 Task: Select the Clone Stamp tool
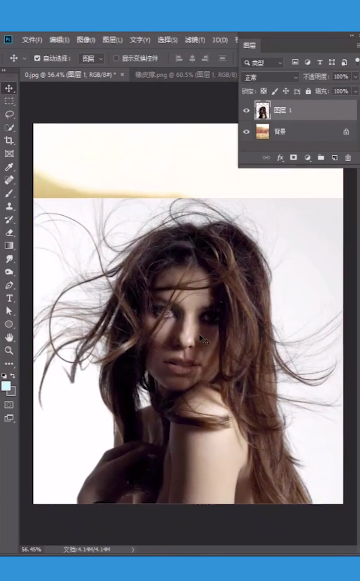(x=9, y=206)
